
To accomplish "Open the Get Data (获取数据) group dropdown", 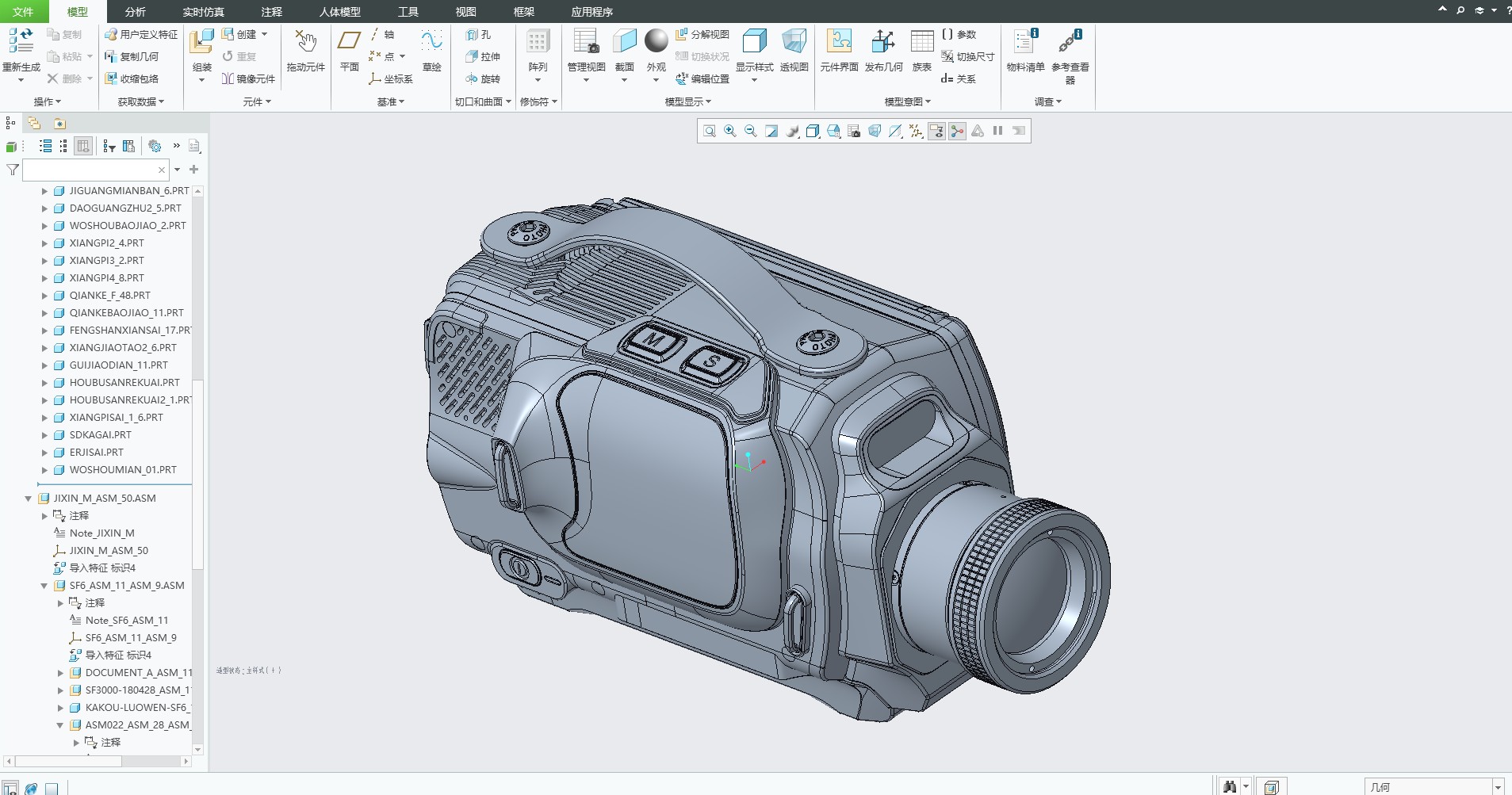I will point(140,101).
